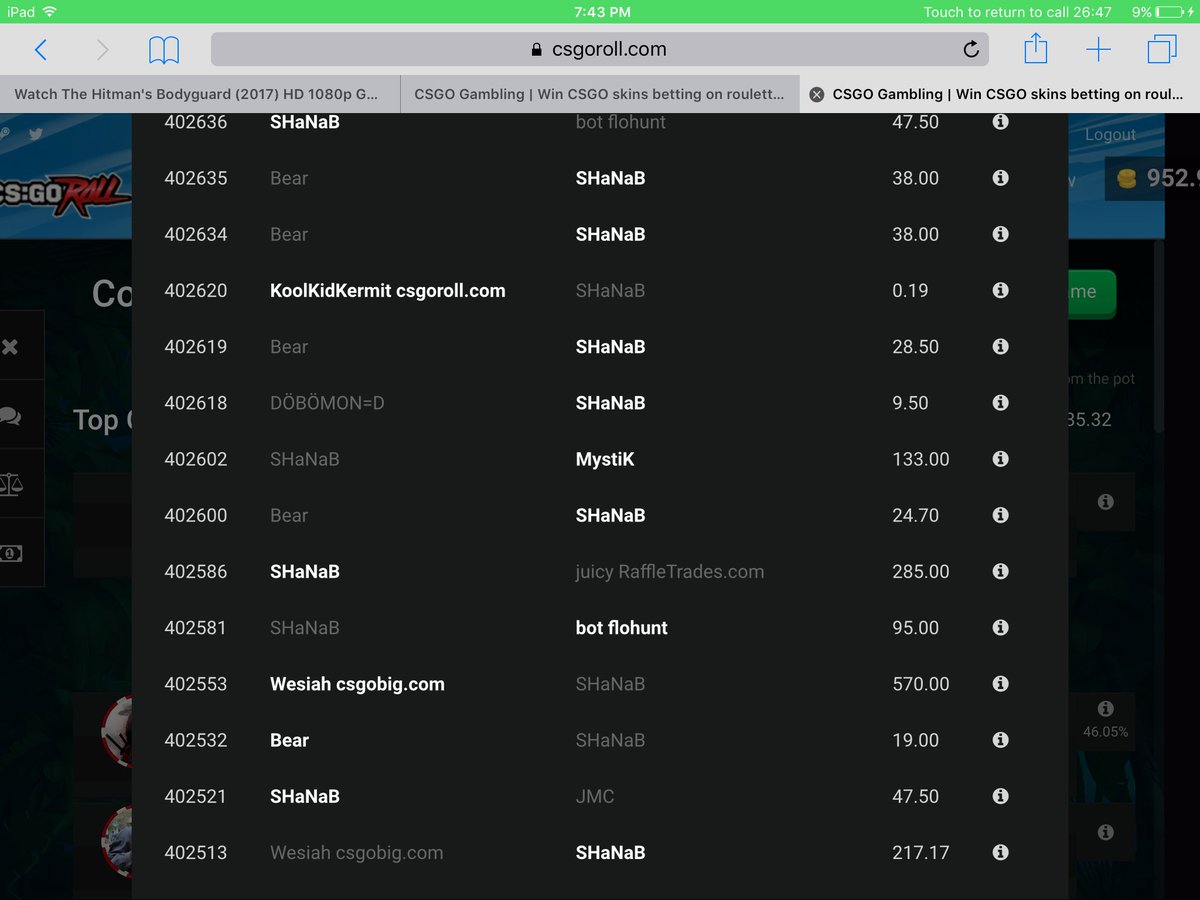This screenshot has height=900, width=1200.
Task: Tap the coins balance 952 display
Action: click(1155, 178)
